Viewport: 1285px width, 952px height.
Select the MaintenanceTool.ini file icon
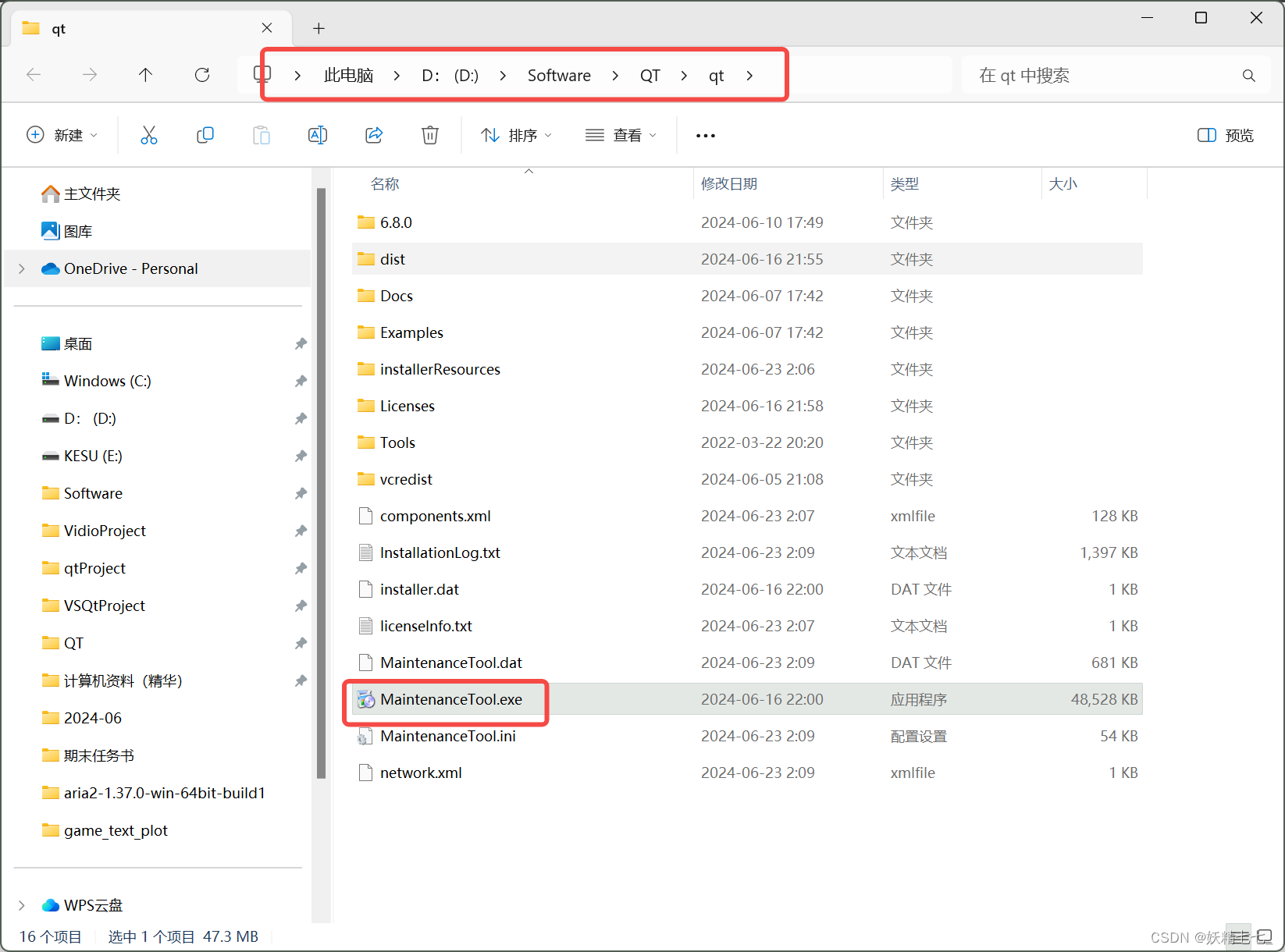365,736
